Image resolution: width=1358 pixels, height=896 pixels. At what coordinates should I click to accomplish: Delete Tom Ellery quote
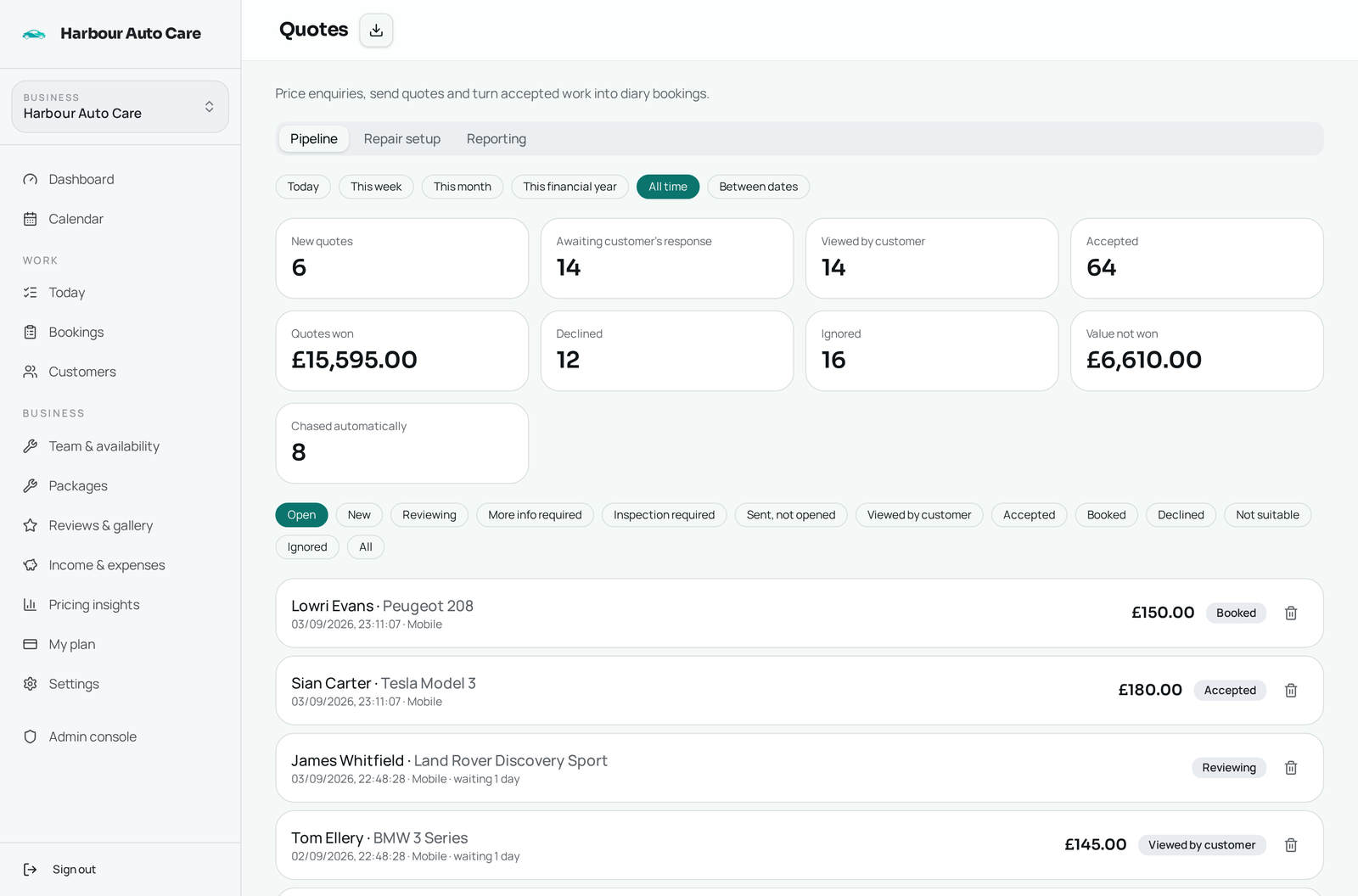1291,845
